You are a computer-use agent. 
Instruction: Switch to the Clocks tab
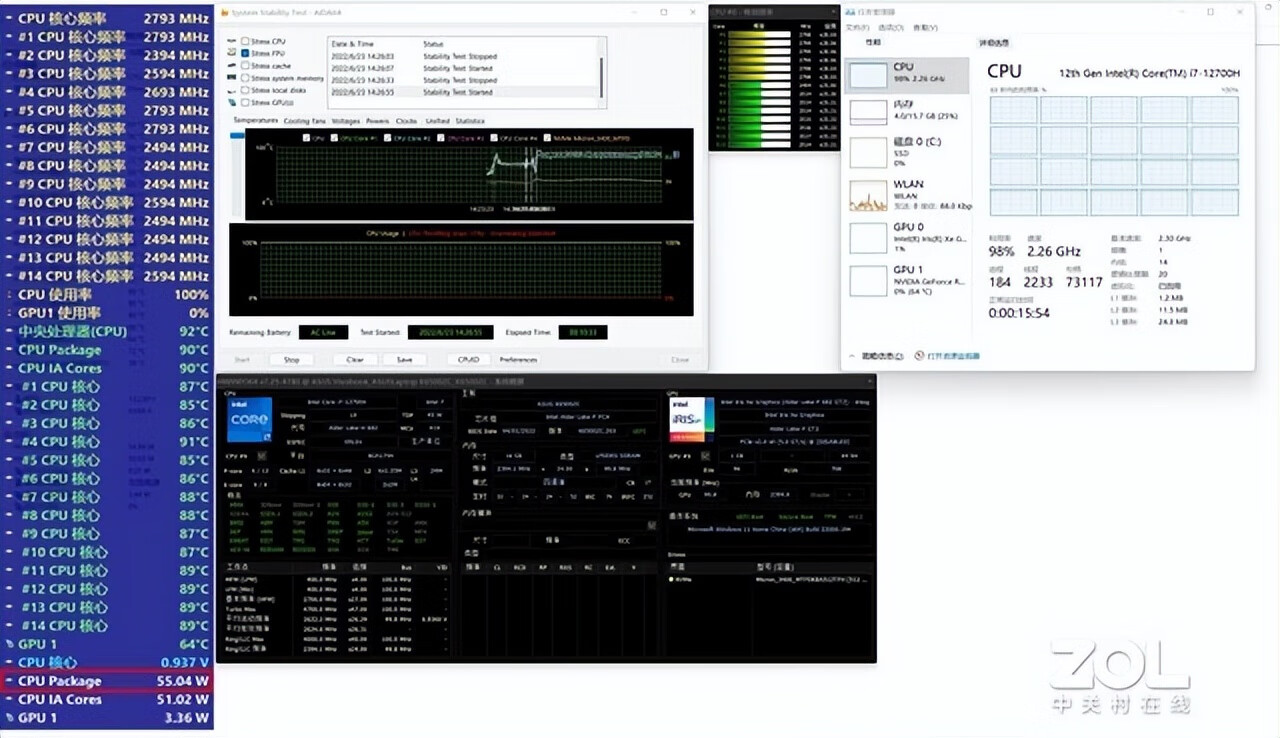tap(406, 121)
